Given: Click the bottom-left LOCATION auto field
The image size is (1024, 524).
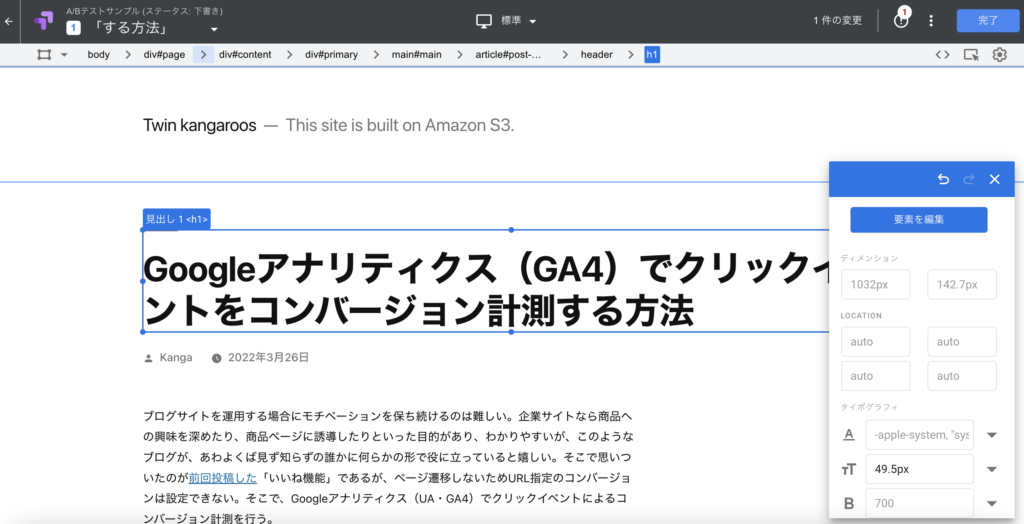Looking at the screenshot, I should pyautogui.click(x=876, y=376).
